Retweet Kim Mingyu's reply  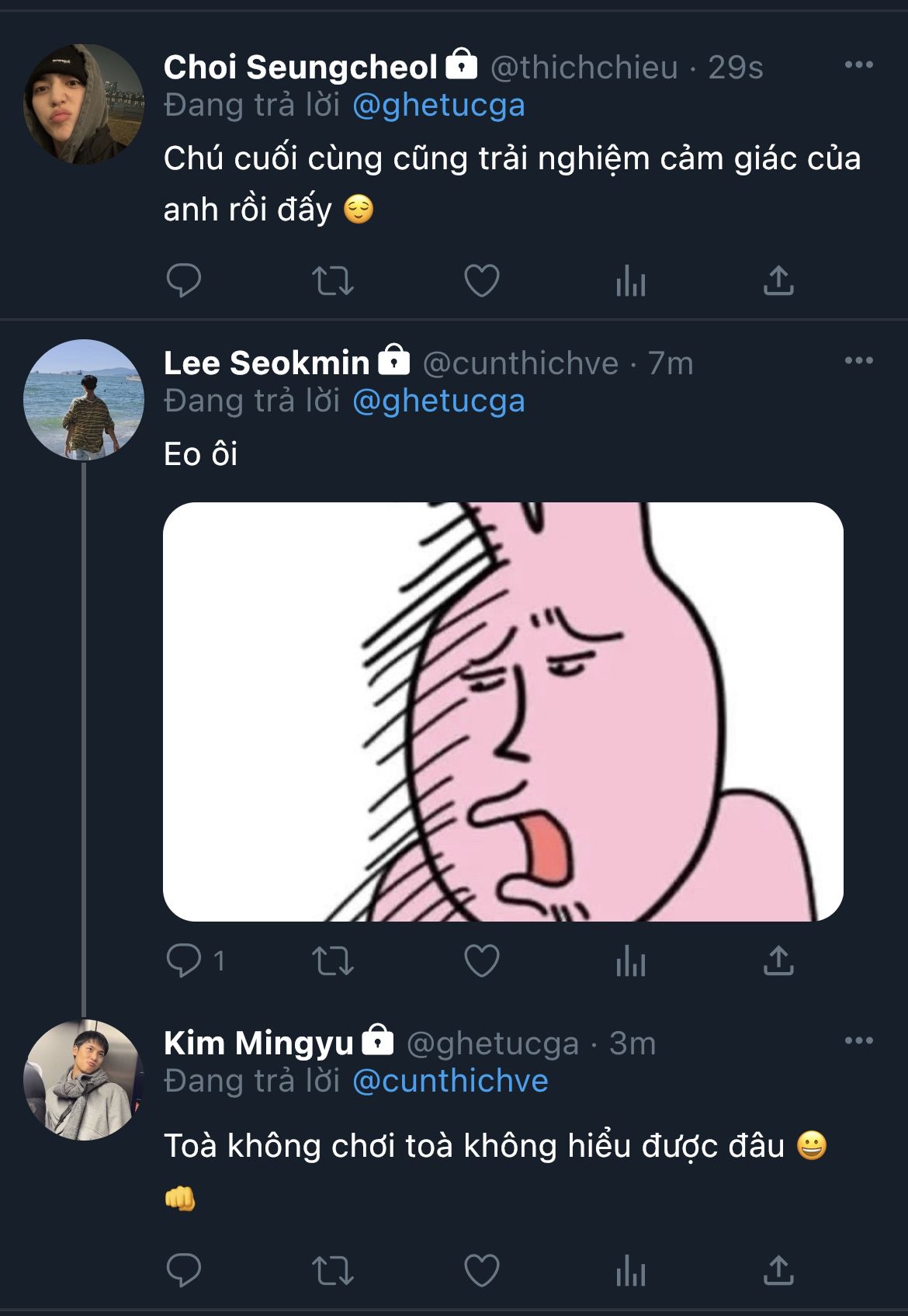click(x=333, y=1271)
